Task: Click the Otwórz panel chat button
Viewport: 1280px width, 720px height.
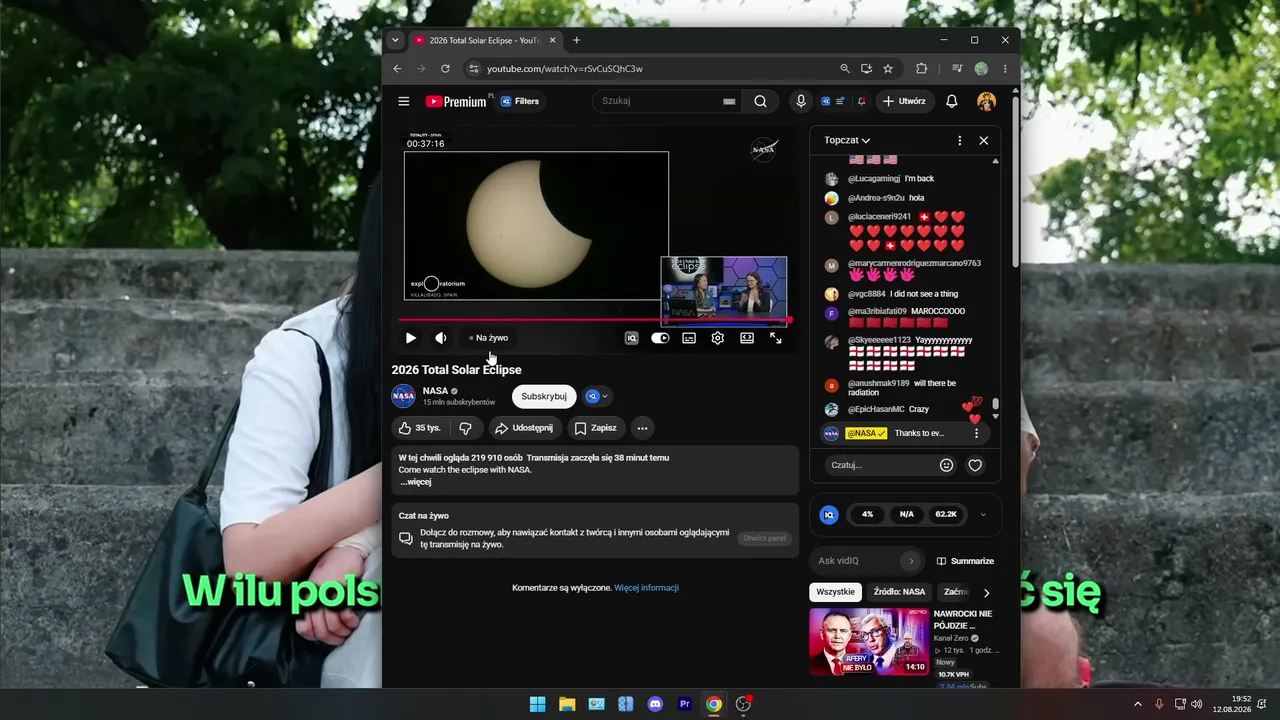Action: pos(764,538)
